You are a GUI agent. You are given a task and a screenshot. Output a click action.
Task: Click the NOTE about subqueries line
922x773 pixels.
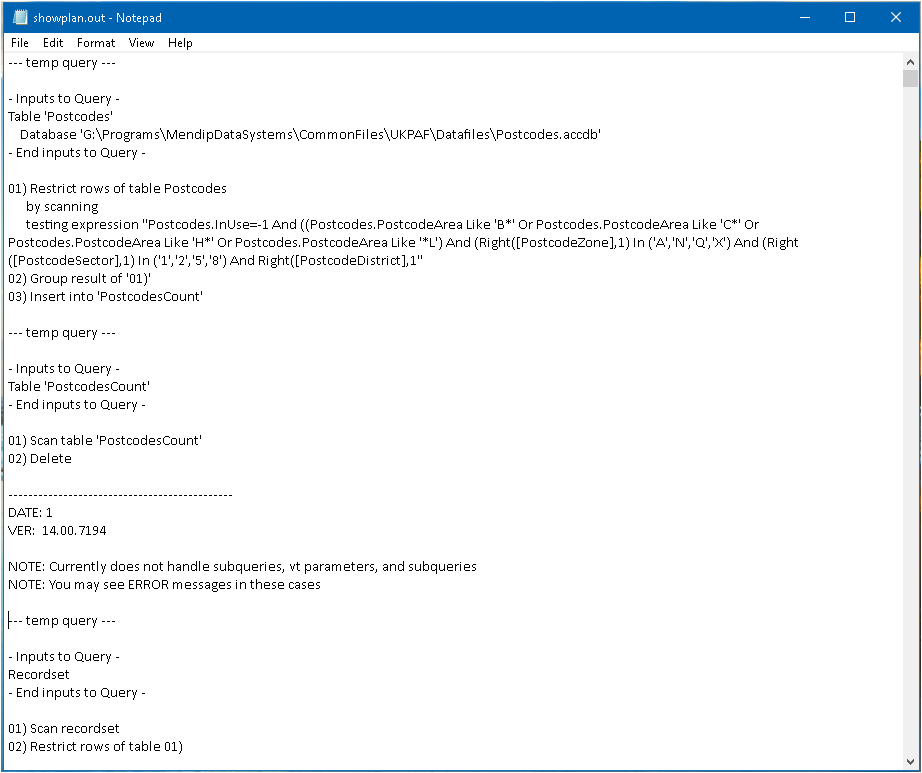coord(242,567)
